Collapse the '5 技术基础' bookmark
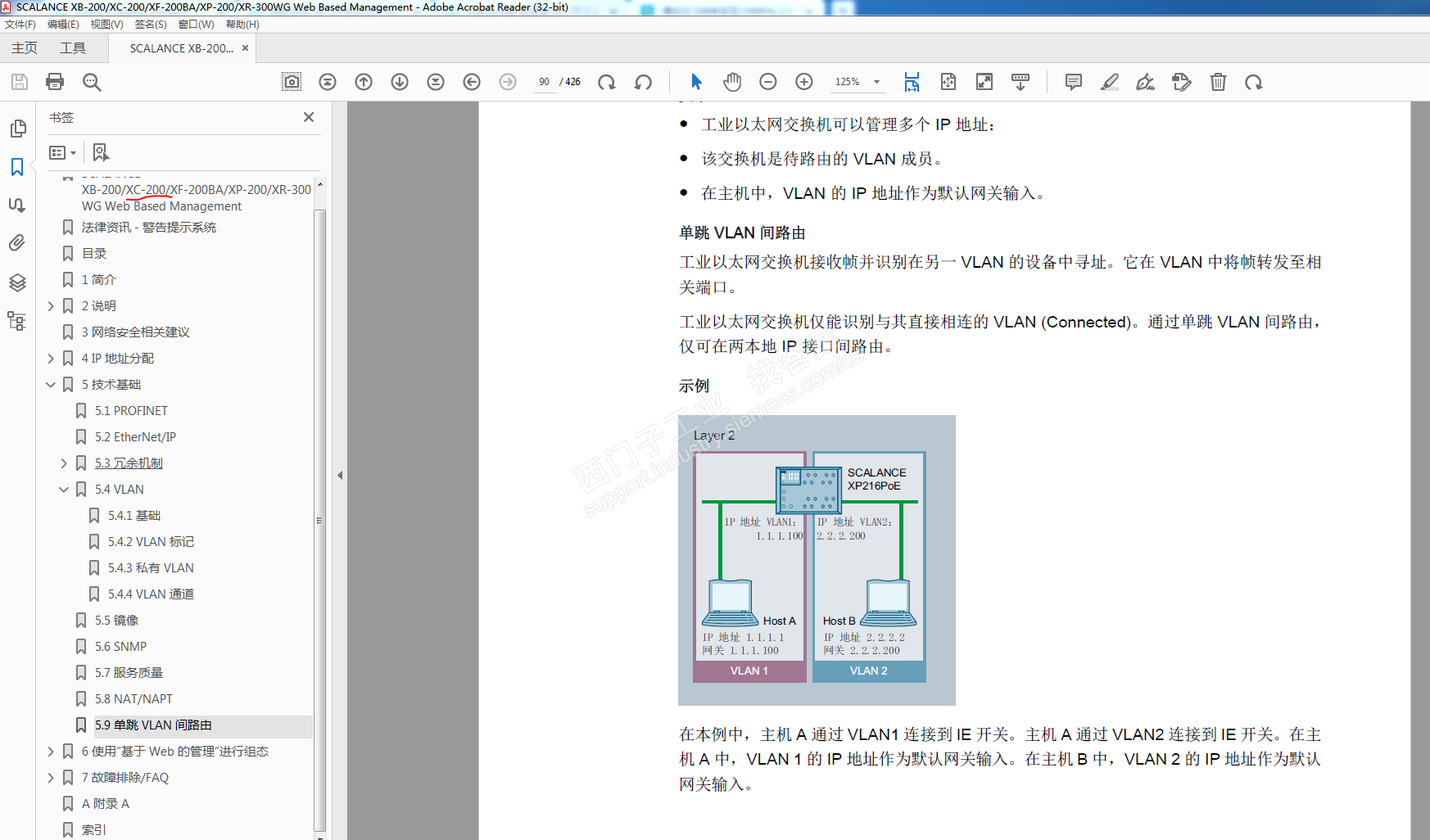1430x840 pixels. tap(51, 385)
